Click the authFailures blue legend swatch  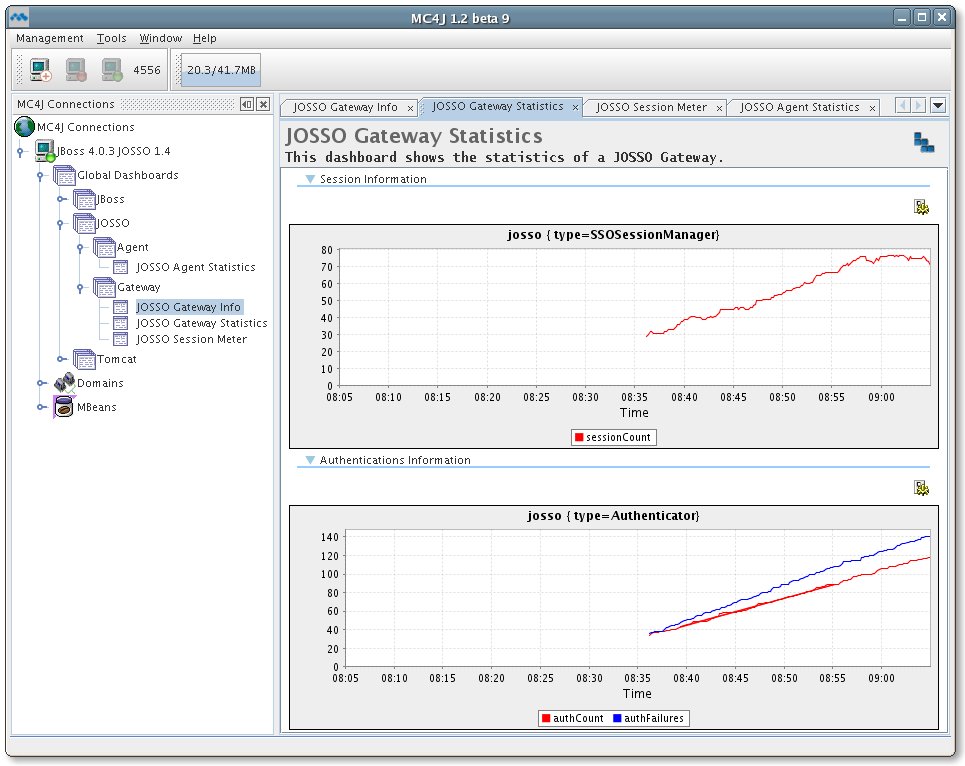(x=619, y=719)
